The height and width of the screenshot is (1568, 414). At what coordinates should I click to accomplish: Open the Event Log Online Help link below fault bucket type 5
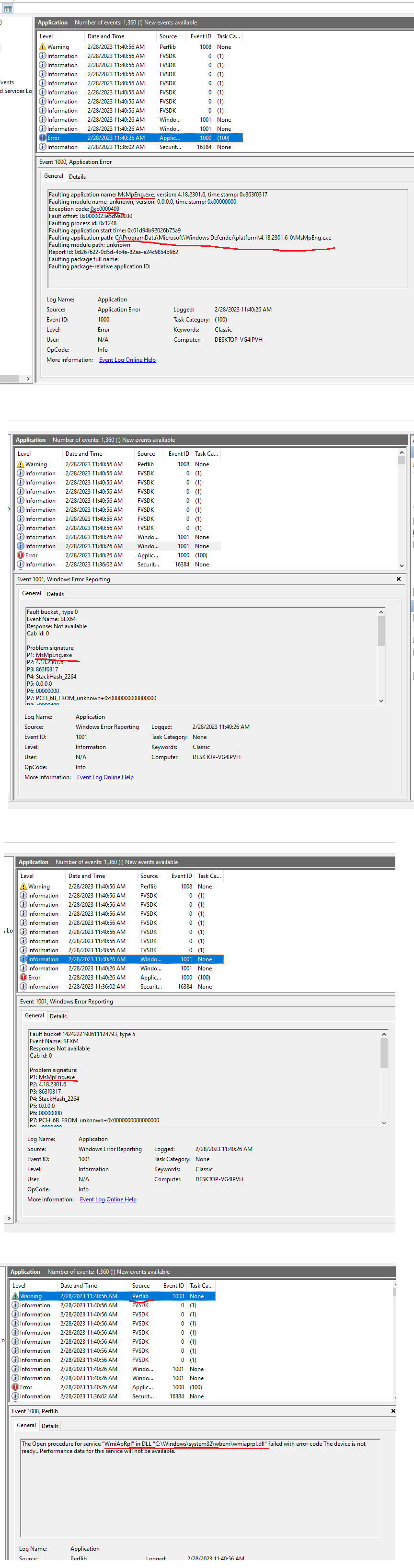pos(108,1200)
